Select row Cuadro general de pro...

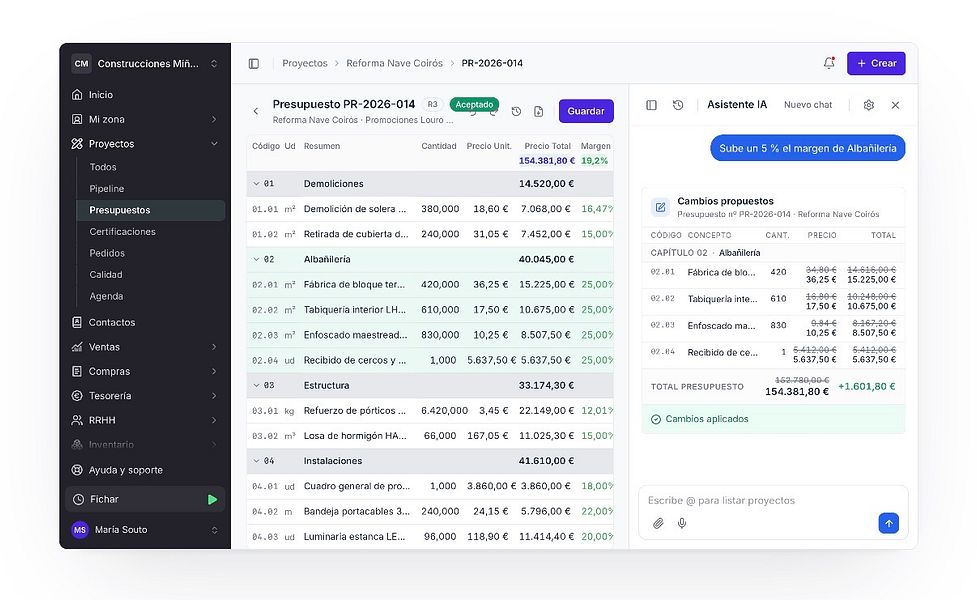[430, 486]
